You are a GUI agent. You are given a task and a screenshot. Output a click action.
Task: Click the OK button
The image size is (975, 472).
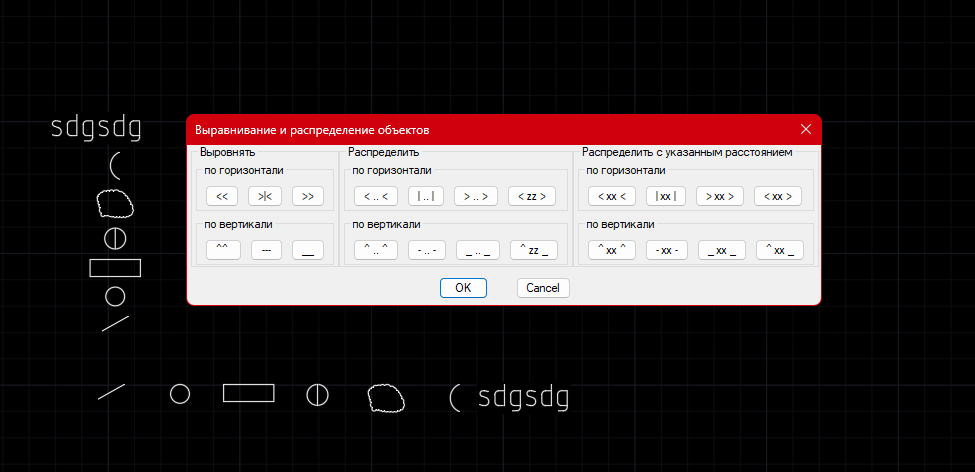tap(463, 288)
